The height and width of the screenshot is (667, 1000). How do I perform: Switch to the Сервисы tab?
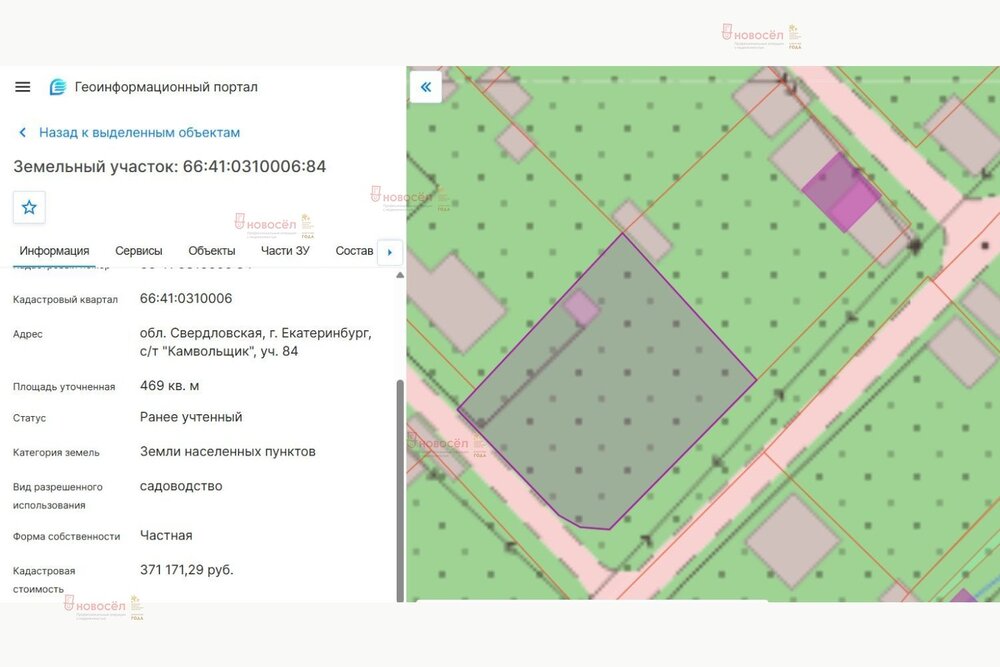pyautogui.click(x=138, y=251)
